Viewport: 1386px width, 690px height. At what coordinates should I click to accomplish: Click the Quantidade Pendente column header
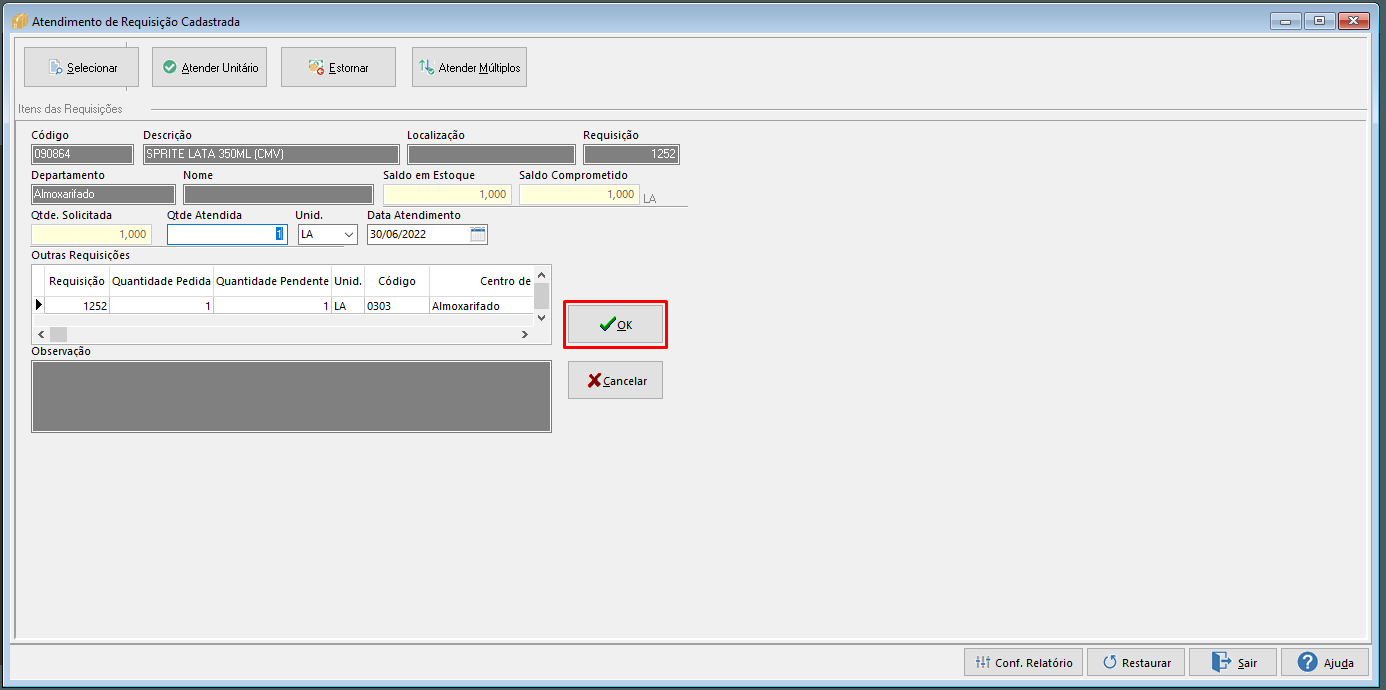point(272,281)
